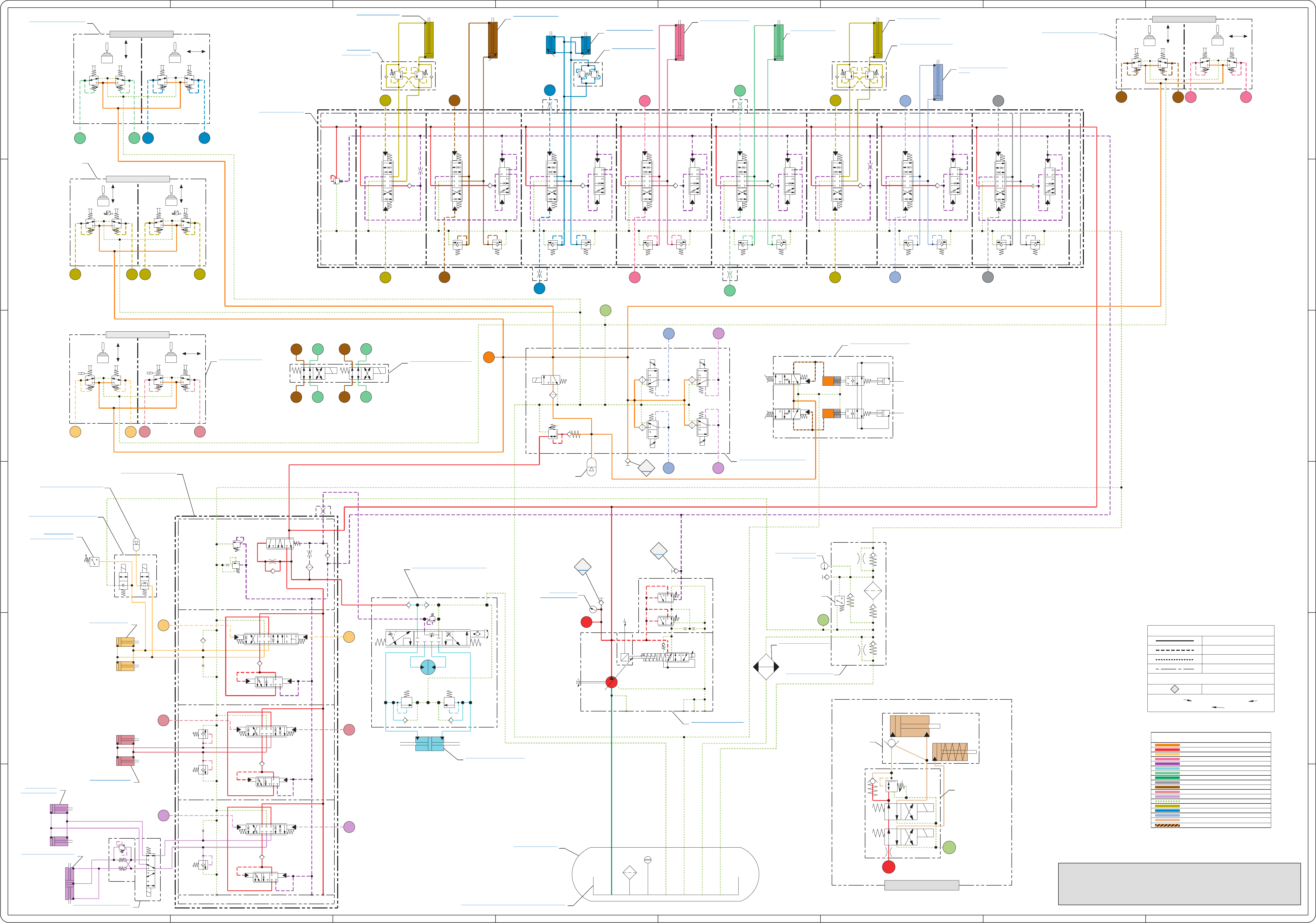Select the diamond filter with the blue line
This screenshot has width=1316, height=923.
click(646, 468)
